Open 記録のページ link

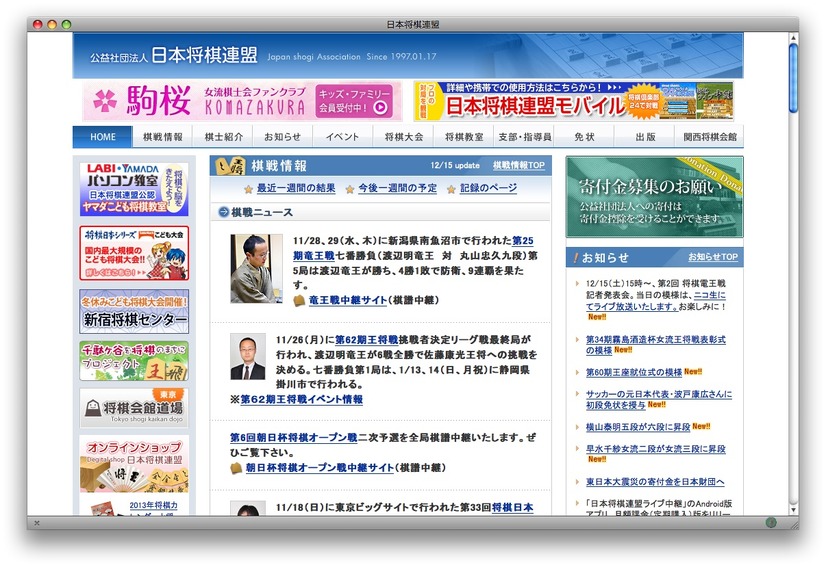point(488,188)
